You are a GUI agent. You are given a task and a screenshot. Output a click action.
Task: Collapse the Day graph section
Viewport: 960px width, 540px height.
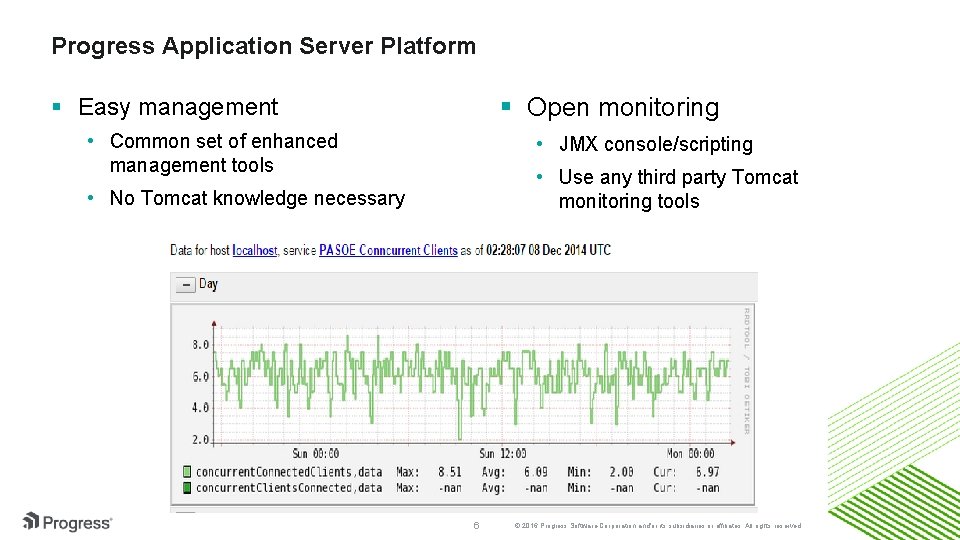tap(186, 285)
